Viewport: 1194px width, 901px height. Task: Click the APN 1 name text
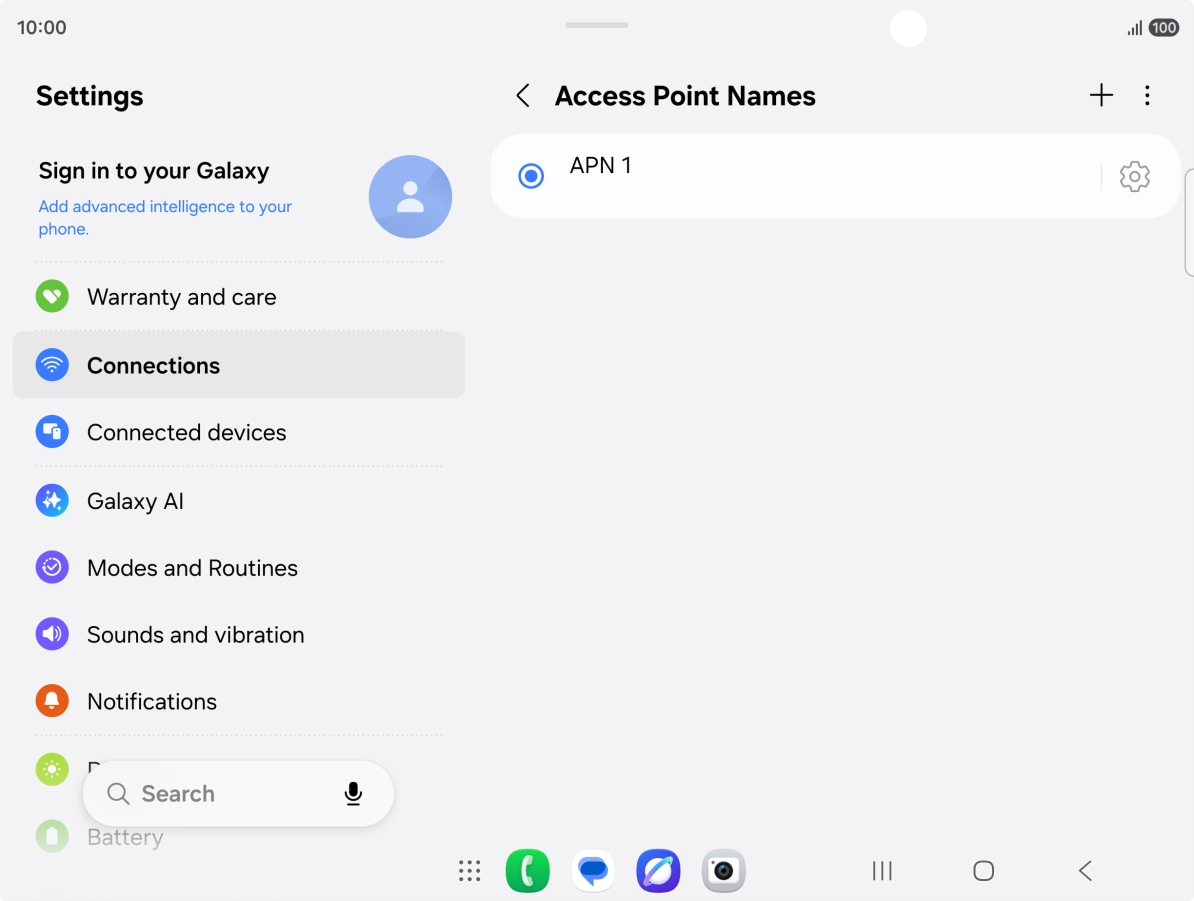601,165
